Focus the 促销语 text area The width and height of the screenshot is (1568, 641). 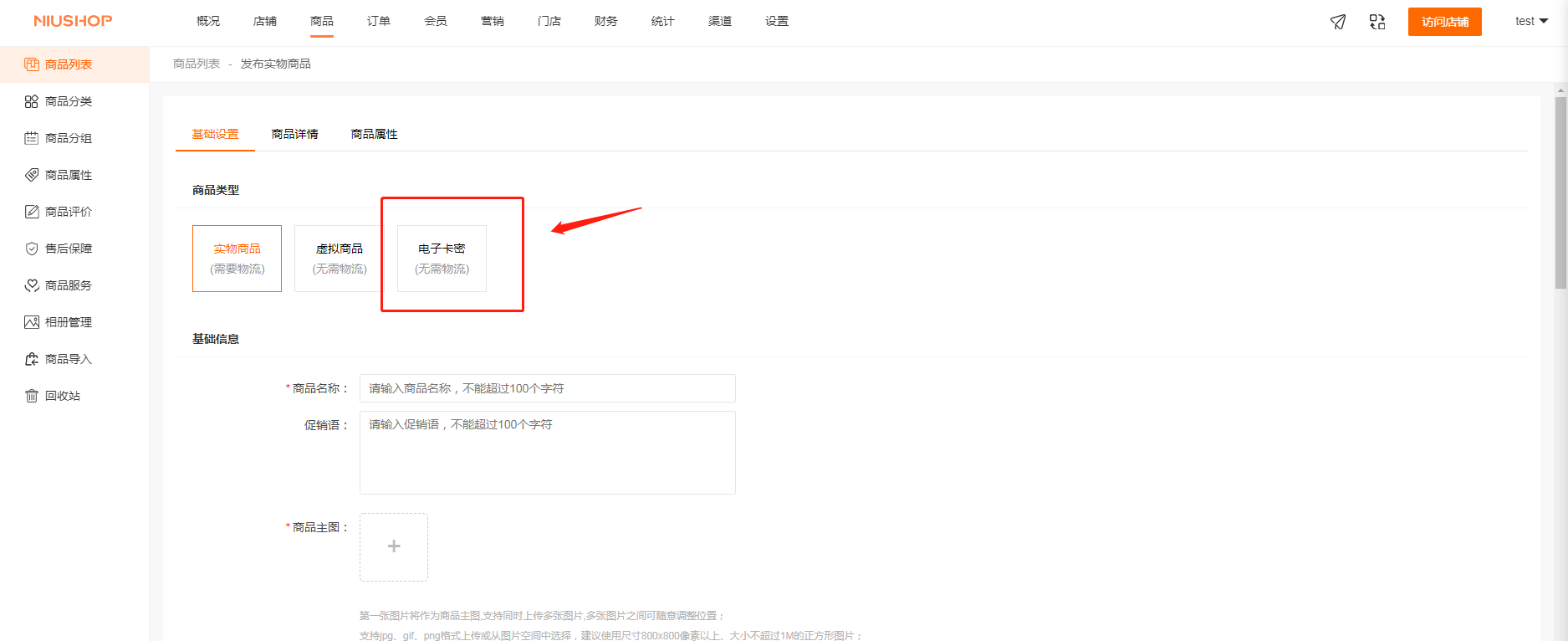(x=548, y=453)
